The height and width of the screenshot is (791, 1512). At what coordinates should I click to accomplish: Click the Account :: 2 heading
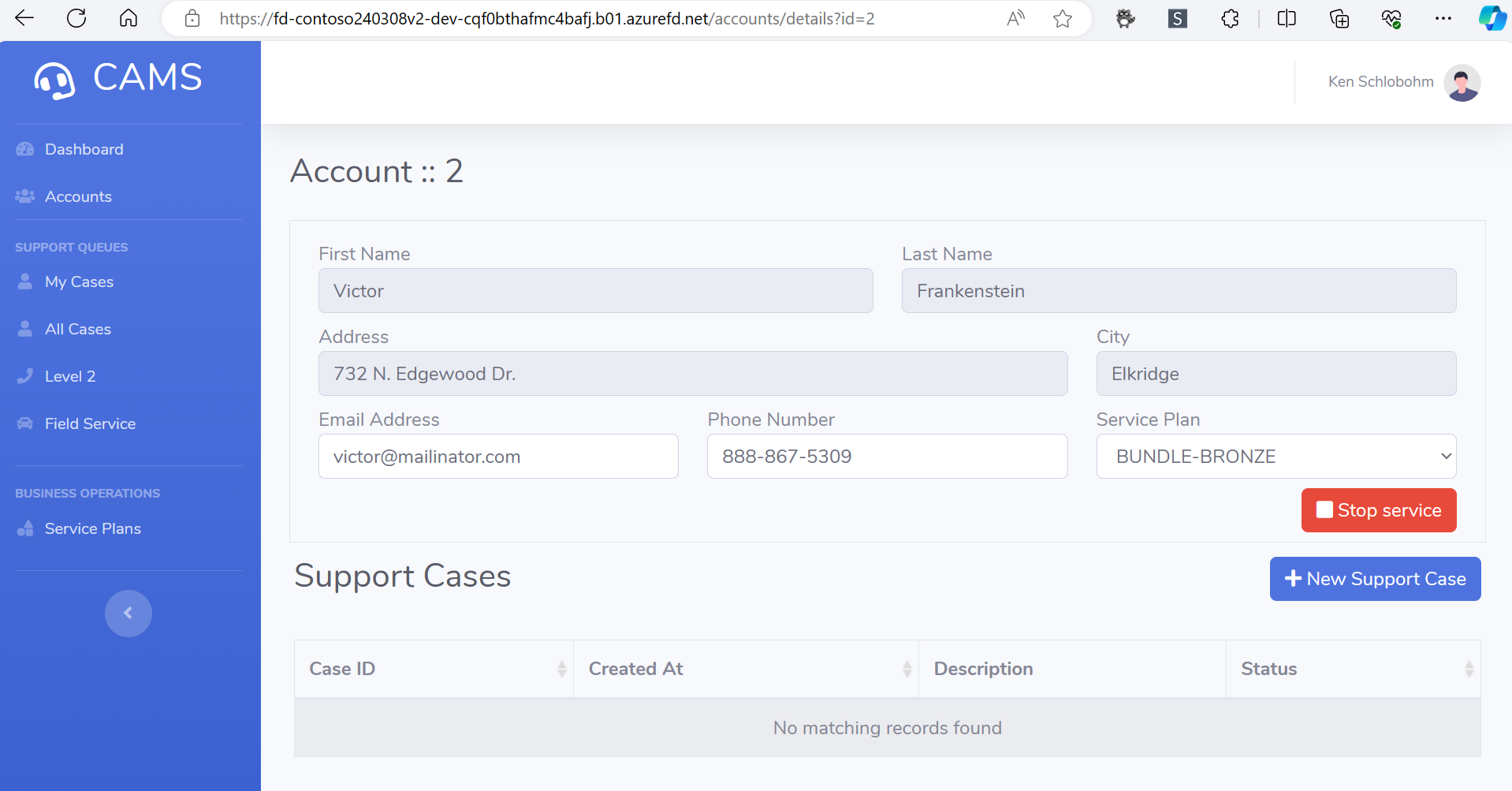click(x=377, y=171)
